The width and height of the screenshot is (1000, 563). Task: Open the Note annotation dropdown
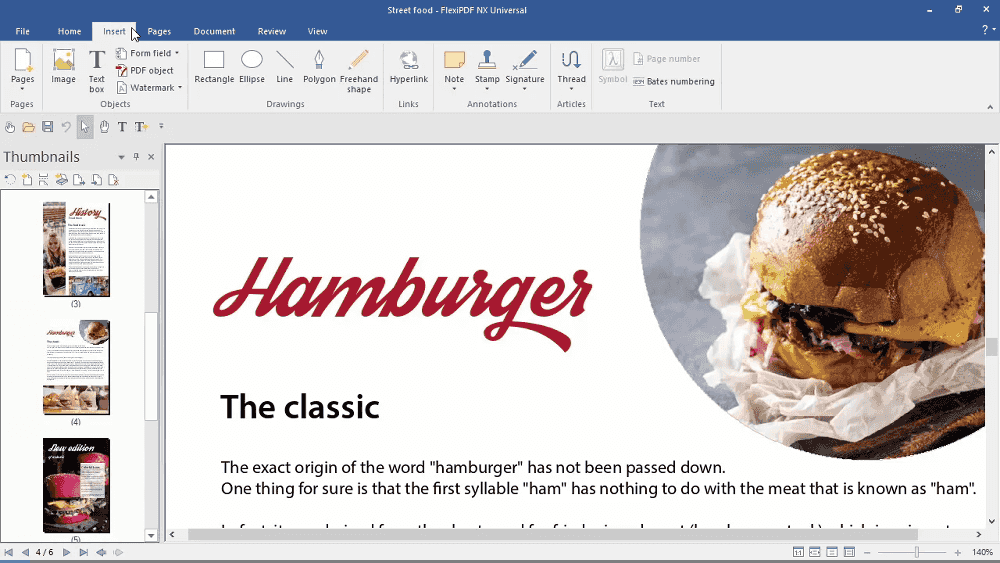pos(454,89)
